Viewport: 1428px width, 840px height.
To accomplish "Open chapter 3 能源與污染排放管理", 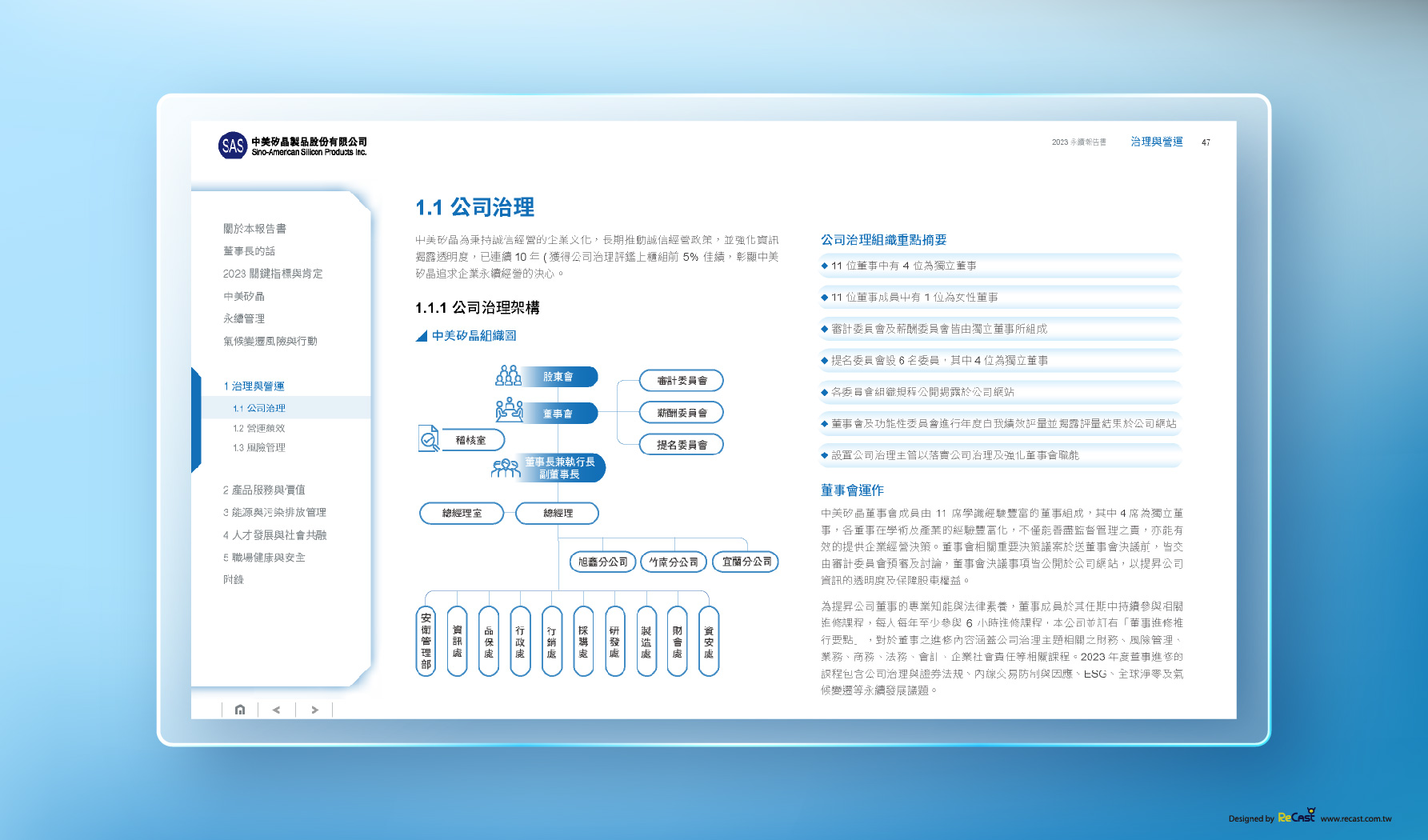I will (274, 512).
